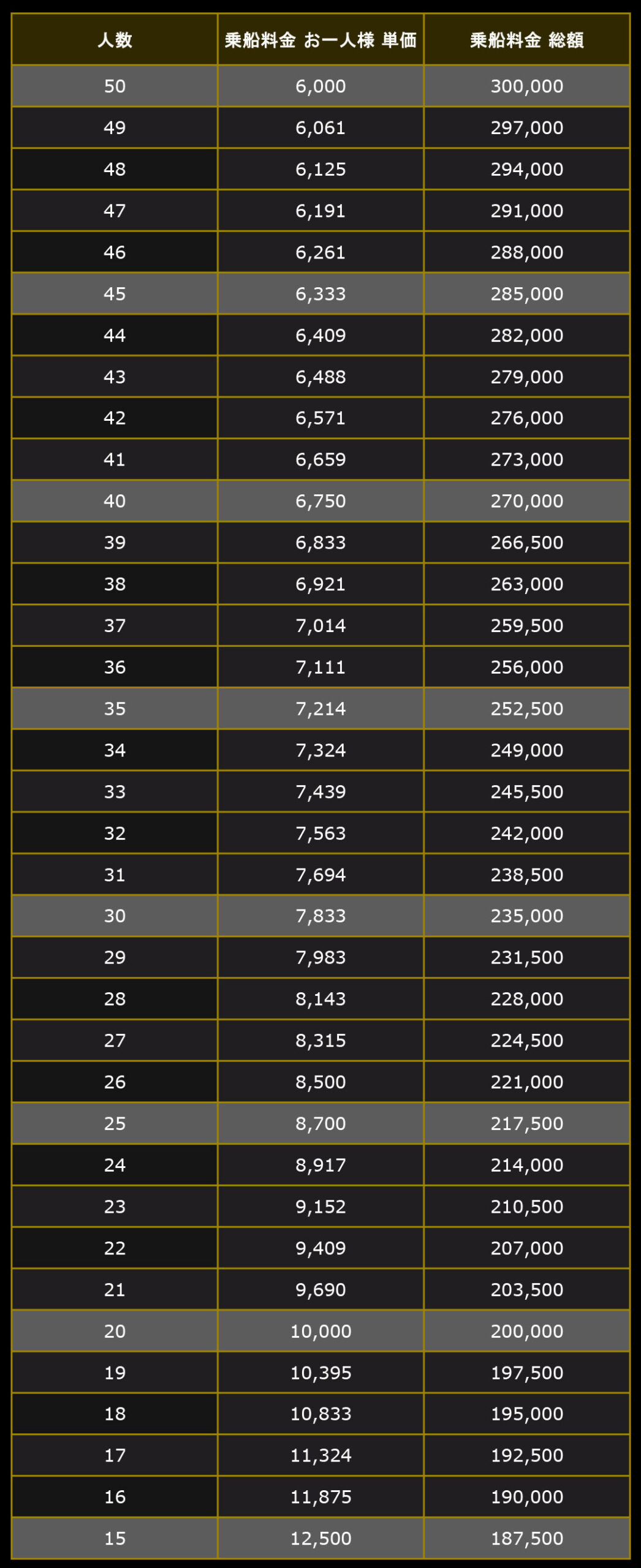Click the 300,000 total price cell
Screen dimensions: 641x1568
[526, 86]
